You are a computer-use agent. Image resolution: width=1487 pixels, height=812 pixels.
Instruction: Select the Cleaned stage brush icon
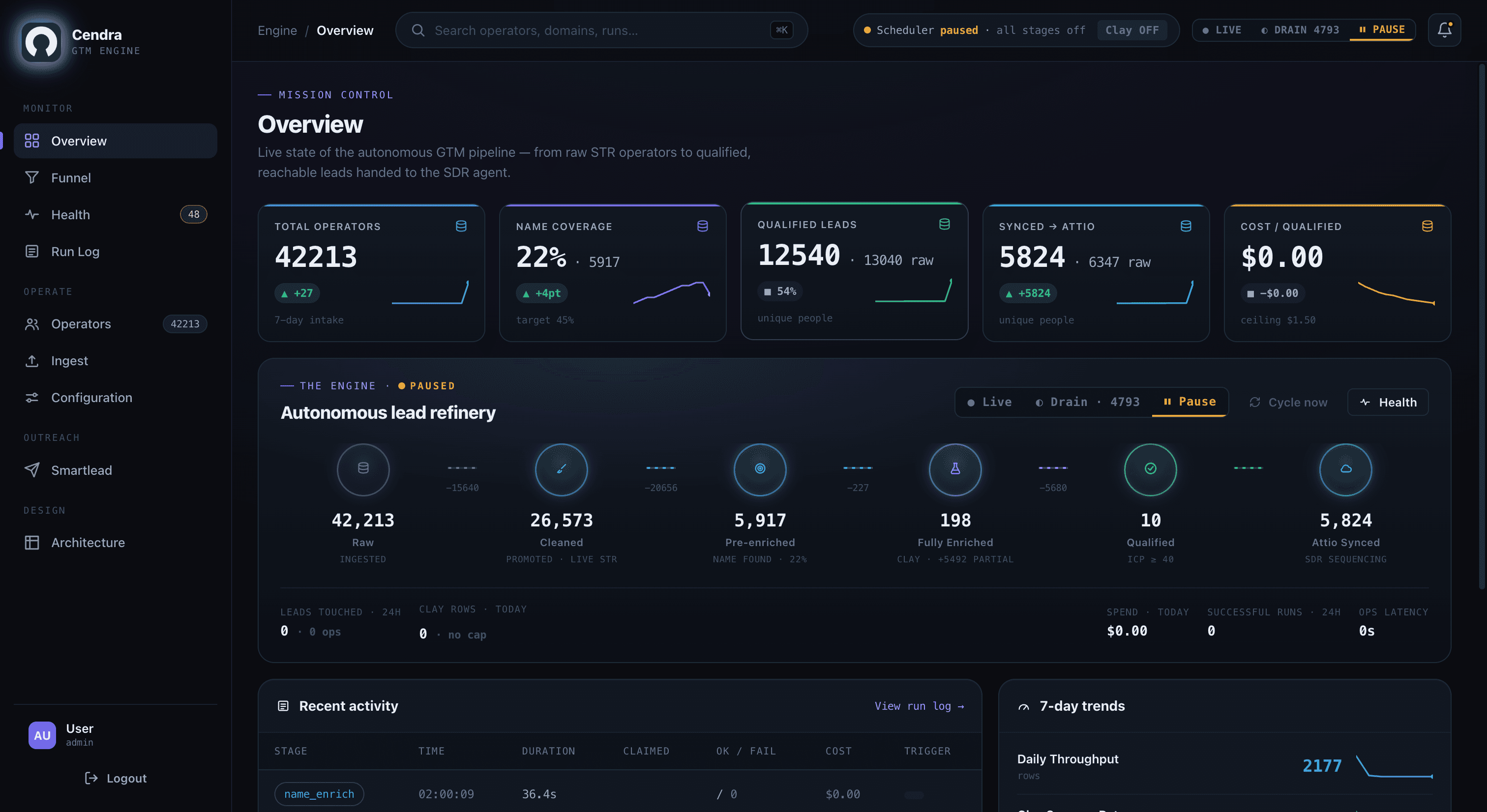point(561,469)
